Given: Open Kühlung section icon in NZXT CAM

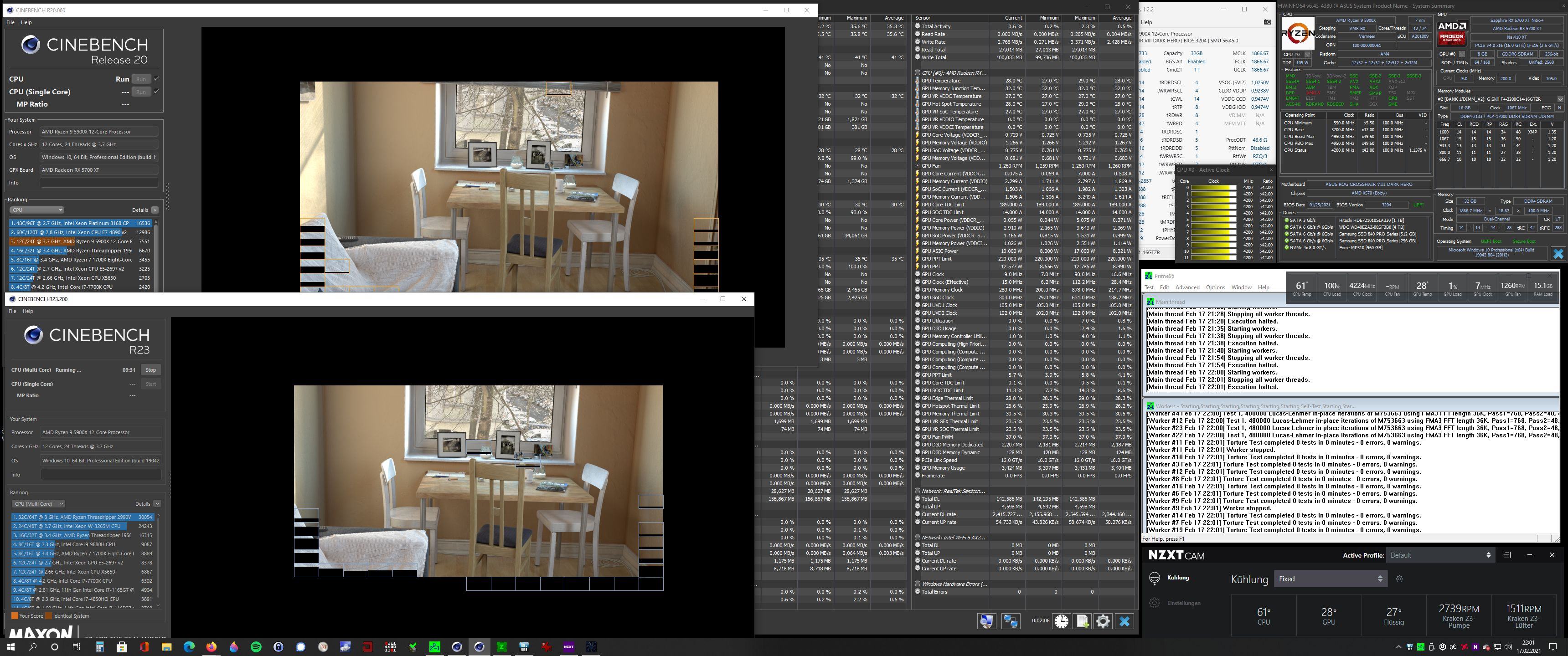Looking at the screenshot, I should [1154, 578].
